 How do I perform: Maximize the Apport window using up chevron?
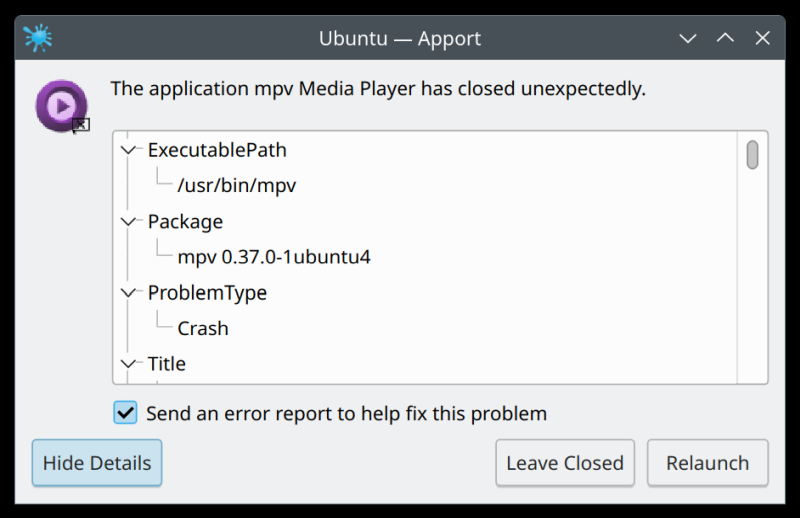pos(725,38)
